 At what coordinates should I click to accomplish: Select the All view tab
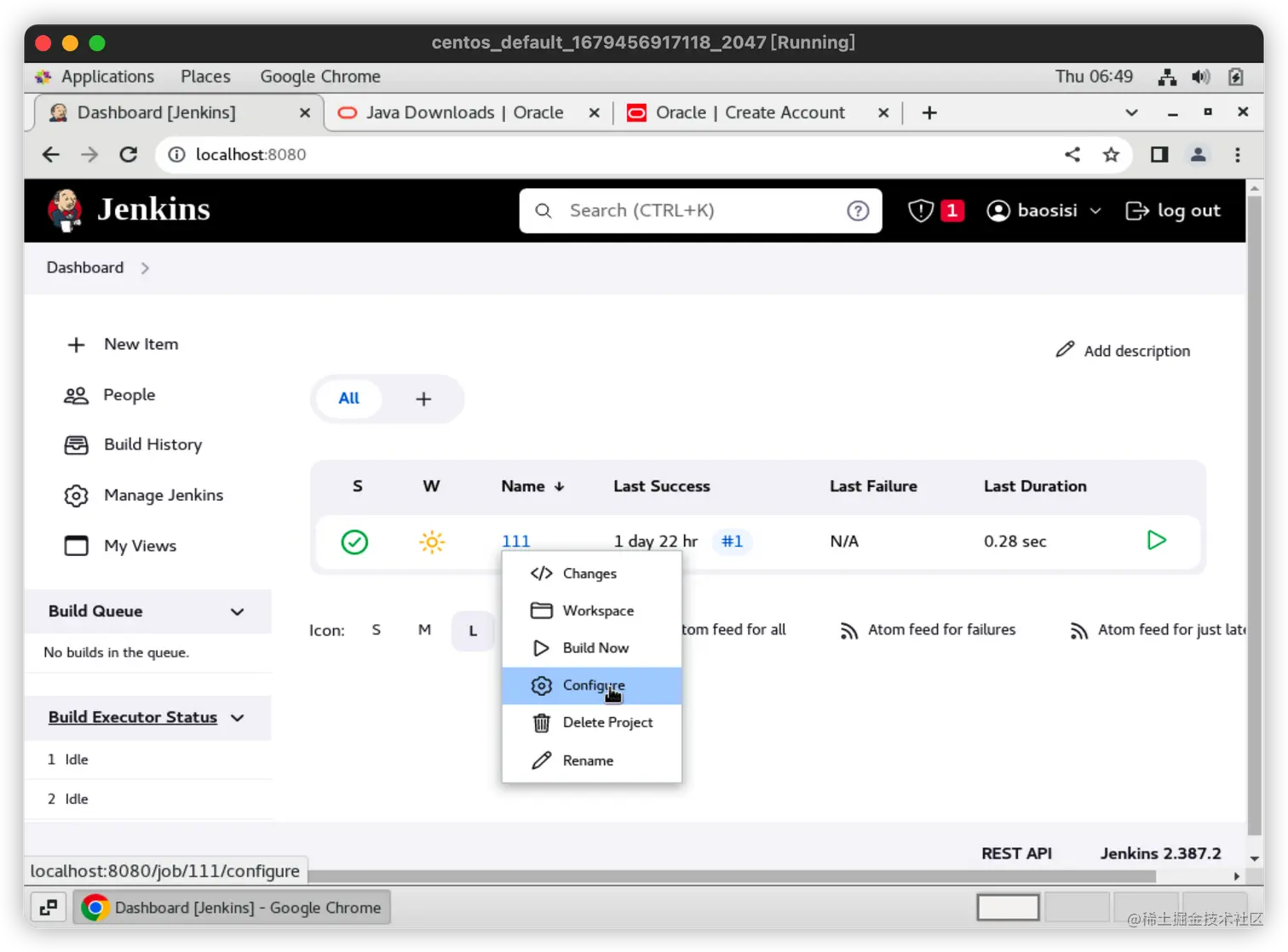[349, 399]
